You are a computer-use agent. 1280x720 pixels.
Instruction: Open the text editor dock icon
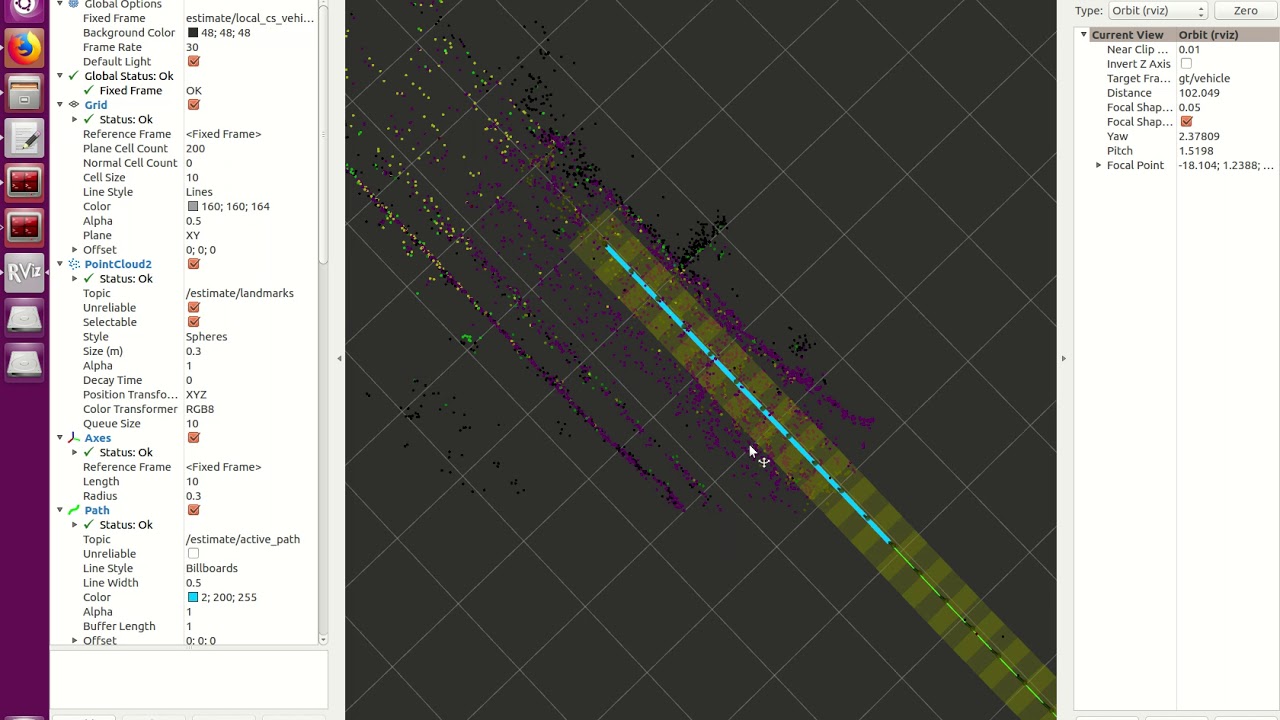(24, 139)
